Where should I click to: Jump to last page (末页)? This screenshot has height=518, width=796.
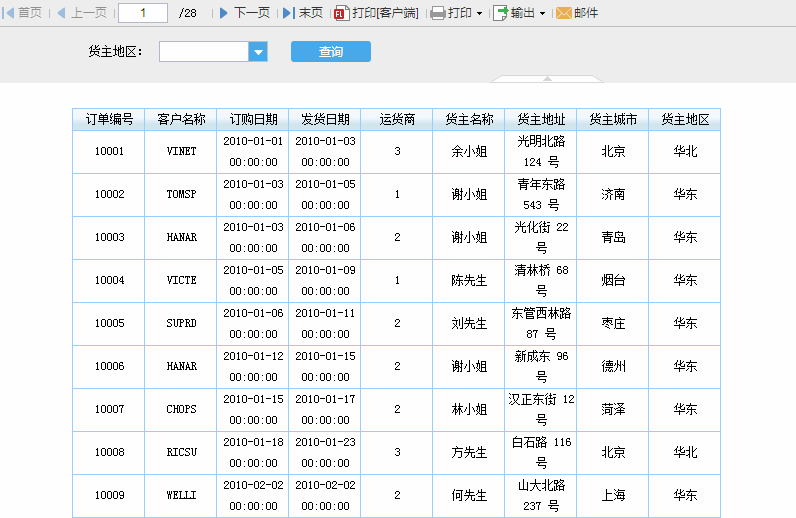click(303, 13)
